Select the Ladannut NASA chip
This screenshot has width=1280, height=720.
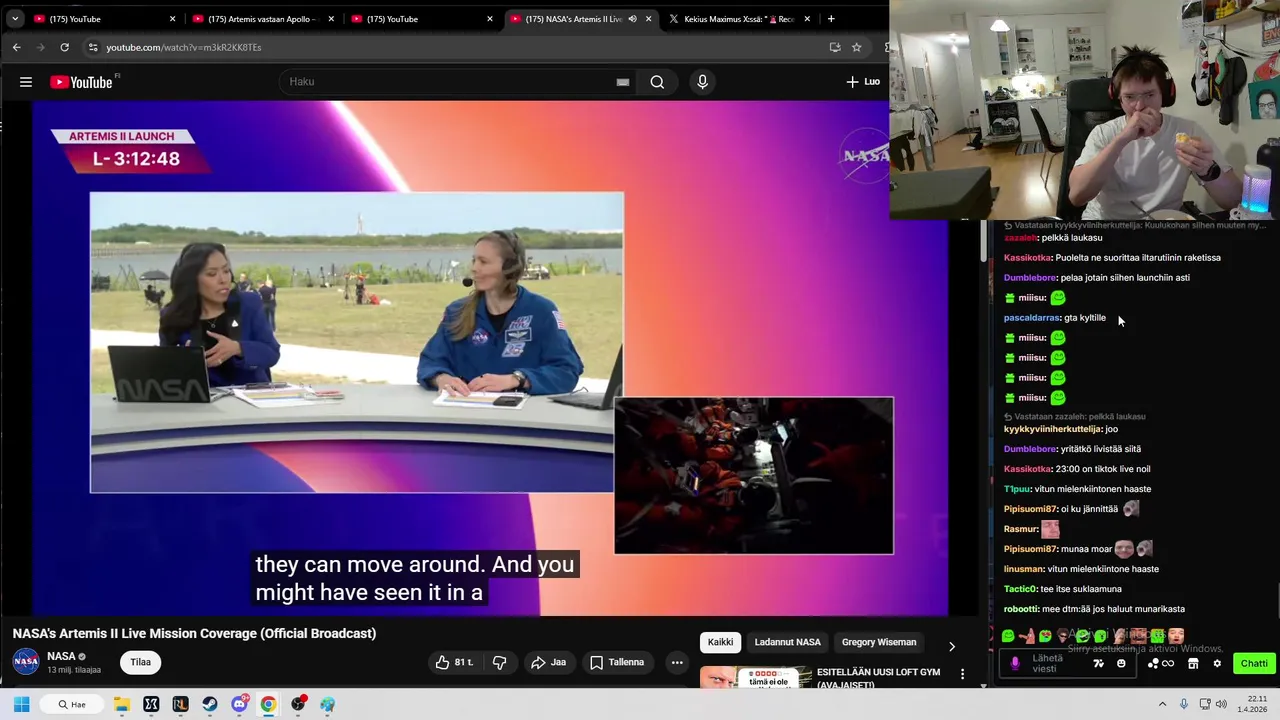(x=787, y=642)
